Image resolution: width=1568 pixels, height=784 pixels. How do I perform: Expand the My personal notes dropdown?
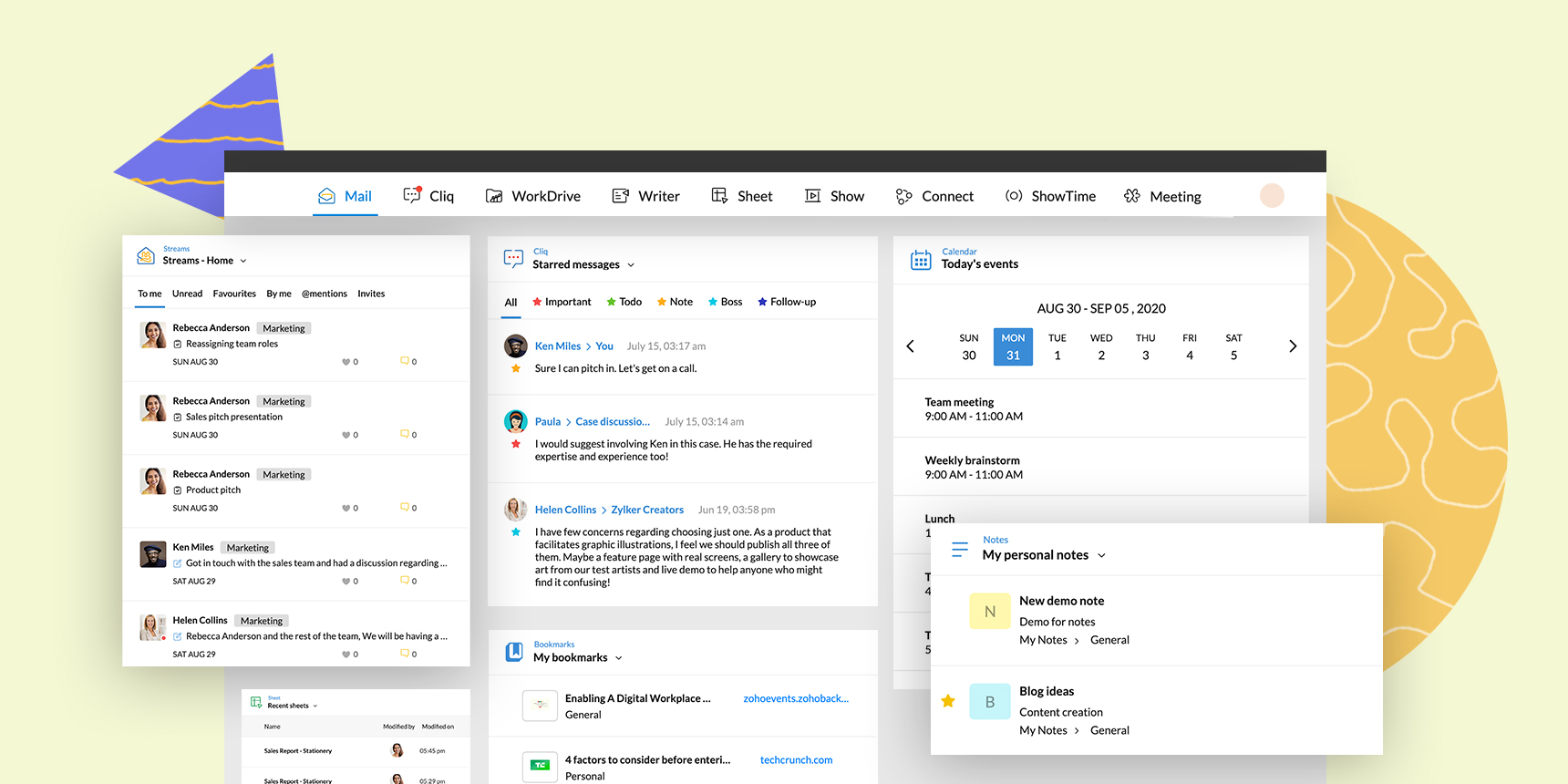pos(1101,555)
